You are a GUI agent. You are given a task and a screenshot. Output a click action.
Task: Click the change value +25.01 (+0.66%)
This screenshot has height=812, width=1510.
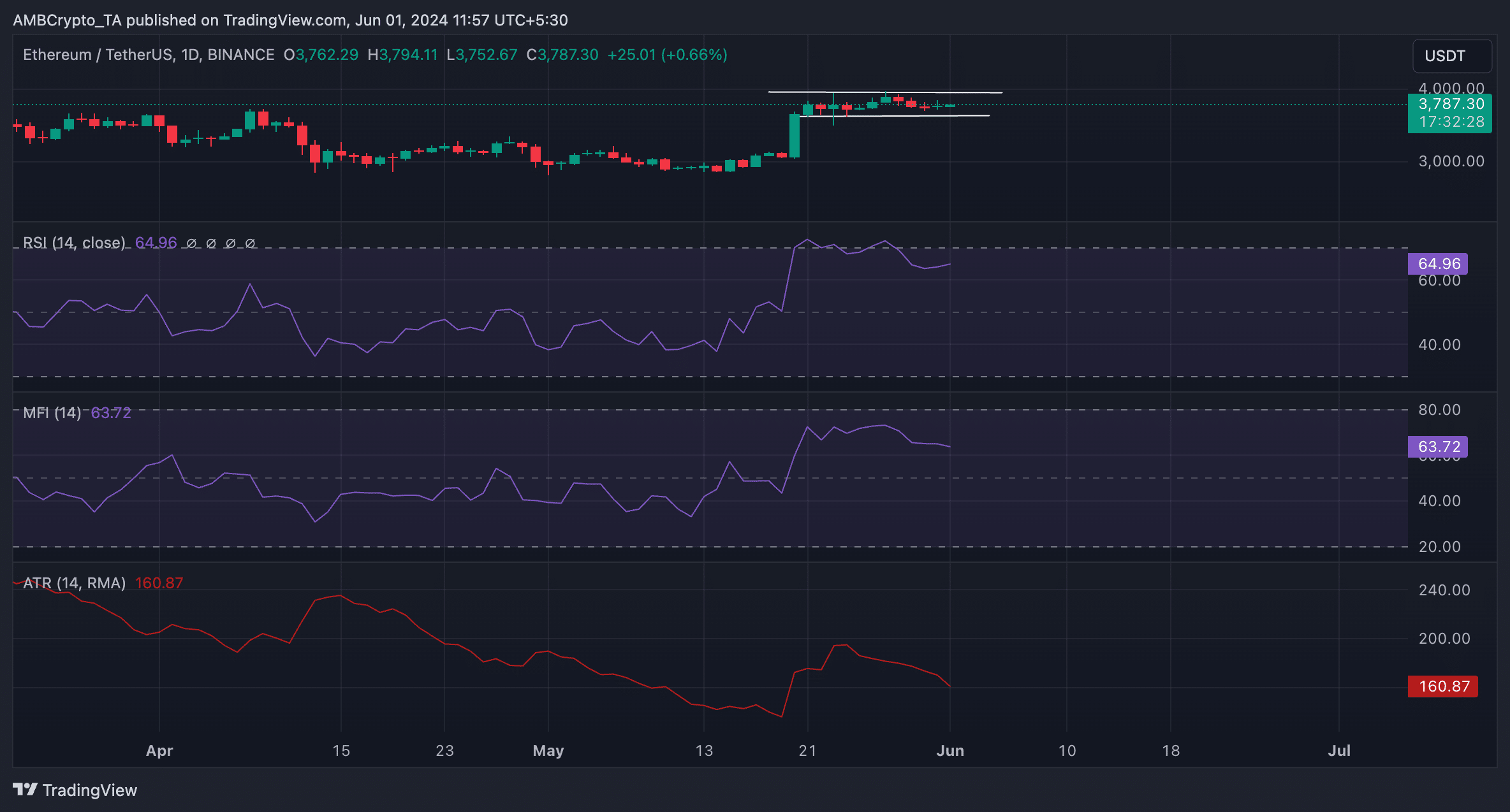coord(667,55)
